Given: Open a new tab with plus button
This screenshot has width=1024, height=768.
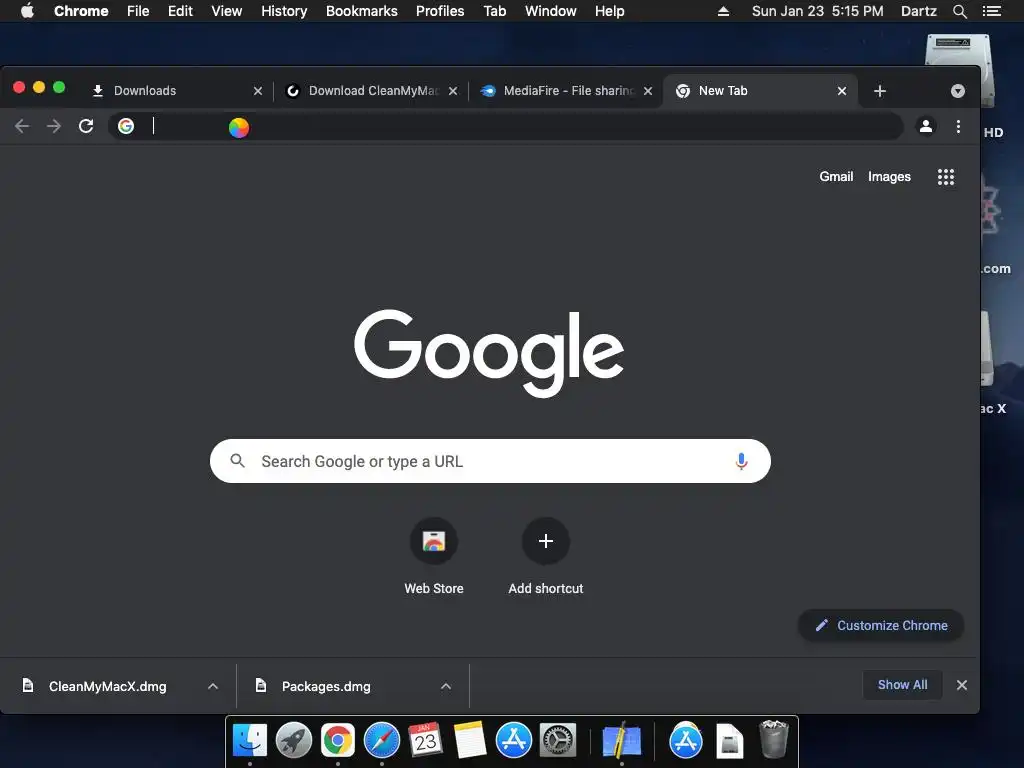Looking at the screenshot, I should (880, 91).
